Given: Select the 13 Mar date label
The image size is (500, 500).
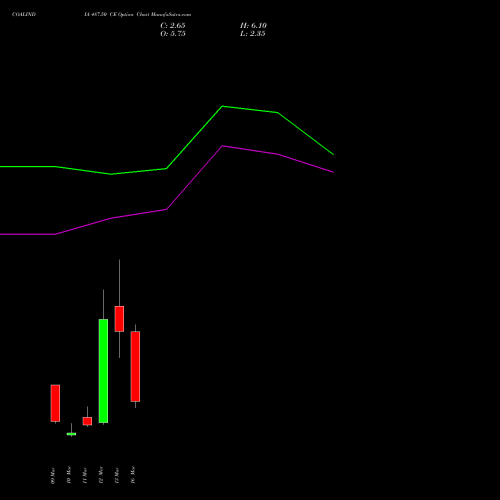Looking at the screenshot, I should click(117, 475).
